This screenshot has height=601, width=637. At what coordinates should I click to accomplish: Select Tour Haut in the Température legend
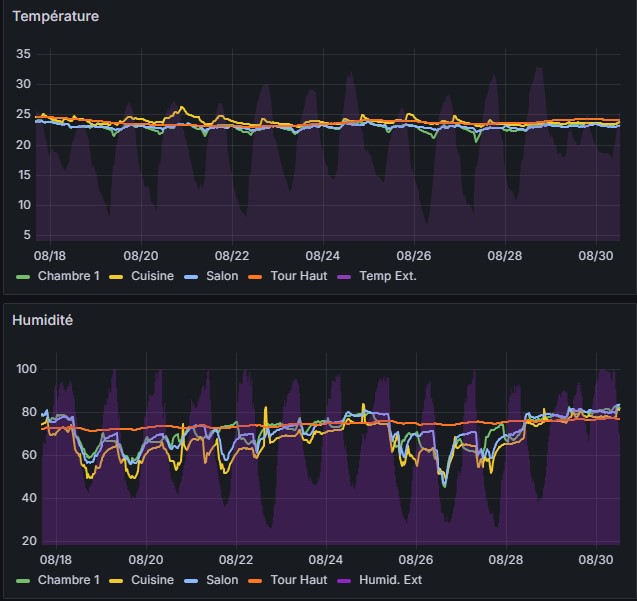[298, 276]
